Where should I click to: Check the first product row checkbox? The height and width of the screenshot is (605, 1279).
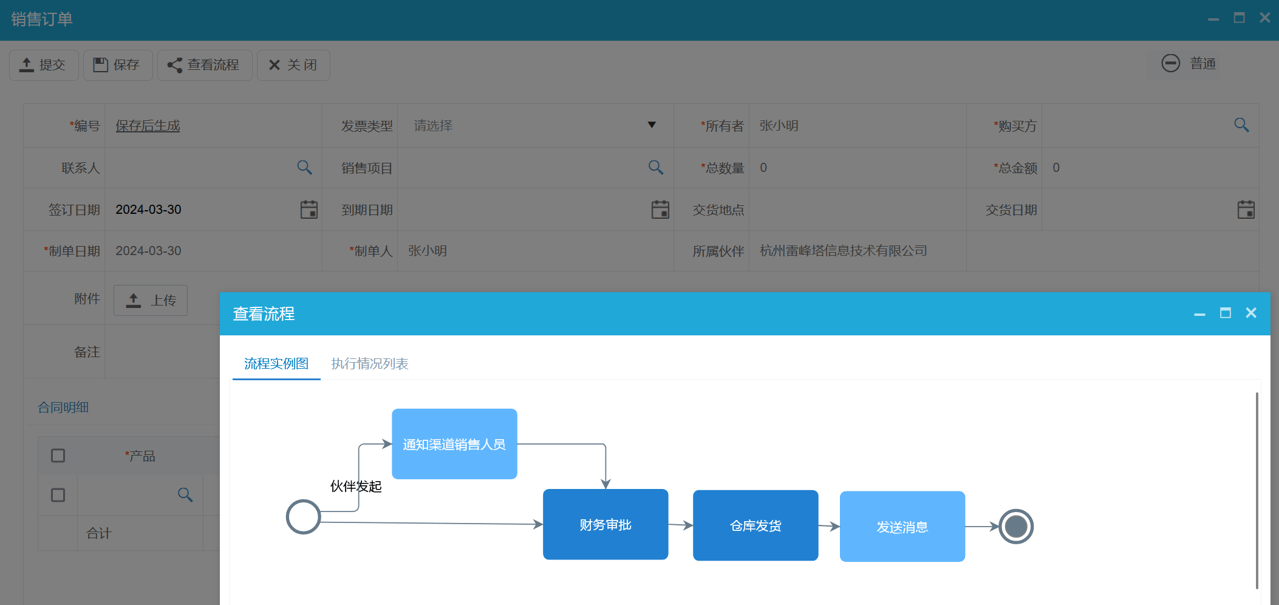coord(57,494)
